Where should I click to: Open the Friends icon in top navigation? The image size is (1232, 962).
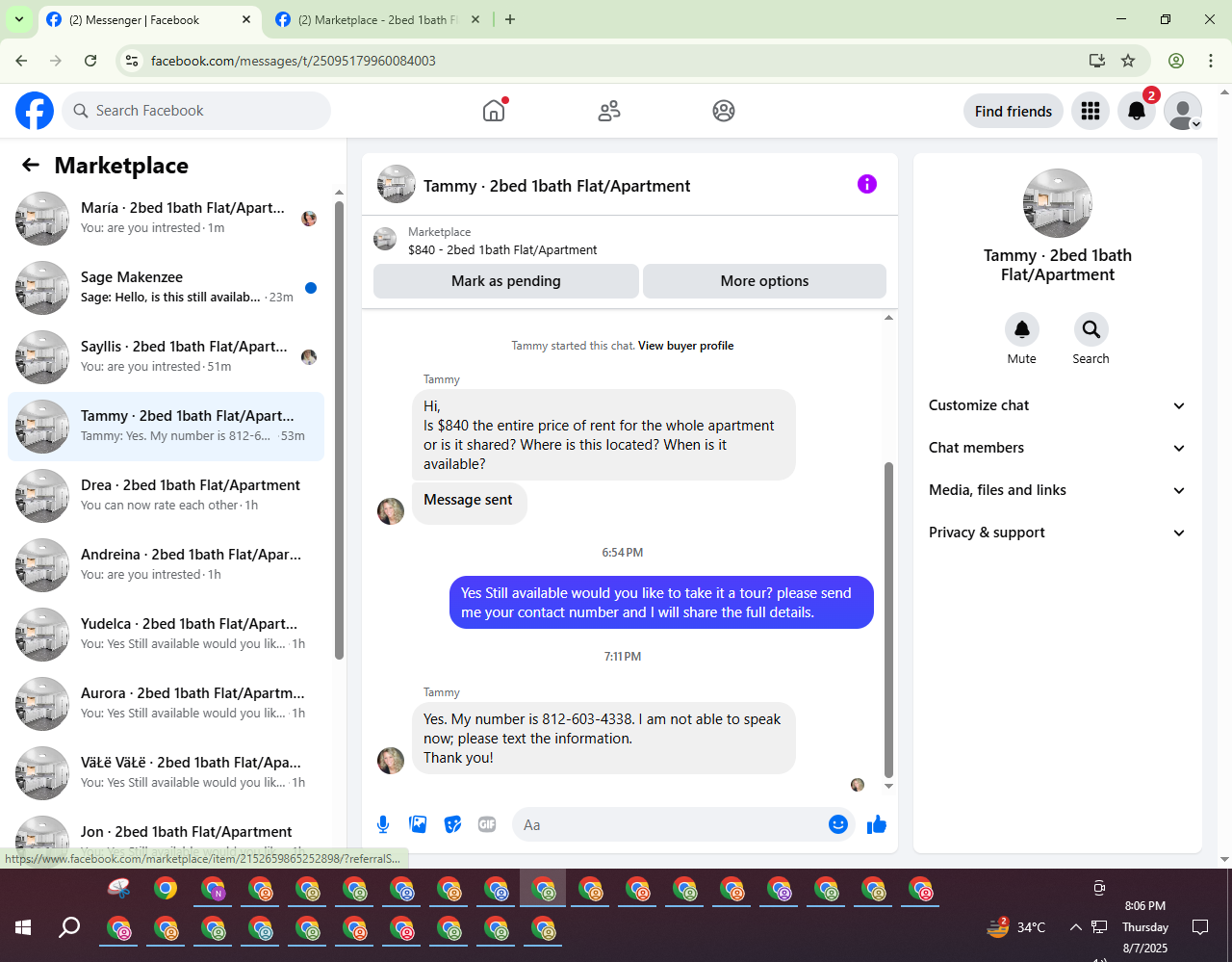609,111
